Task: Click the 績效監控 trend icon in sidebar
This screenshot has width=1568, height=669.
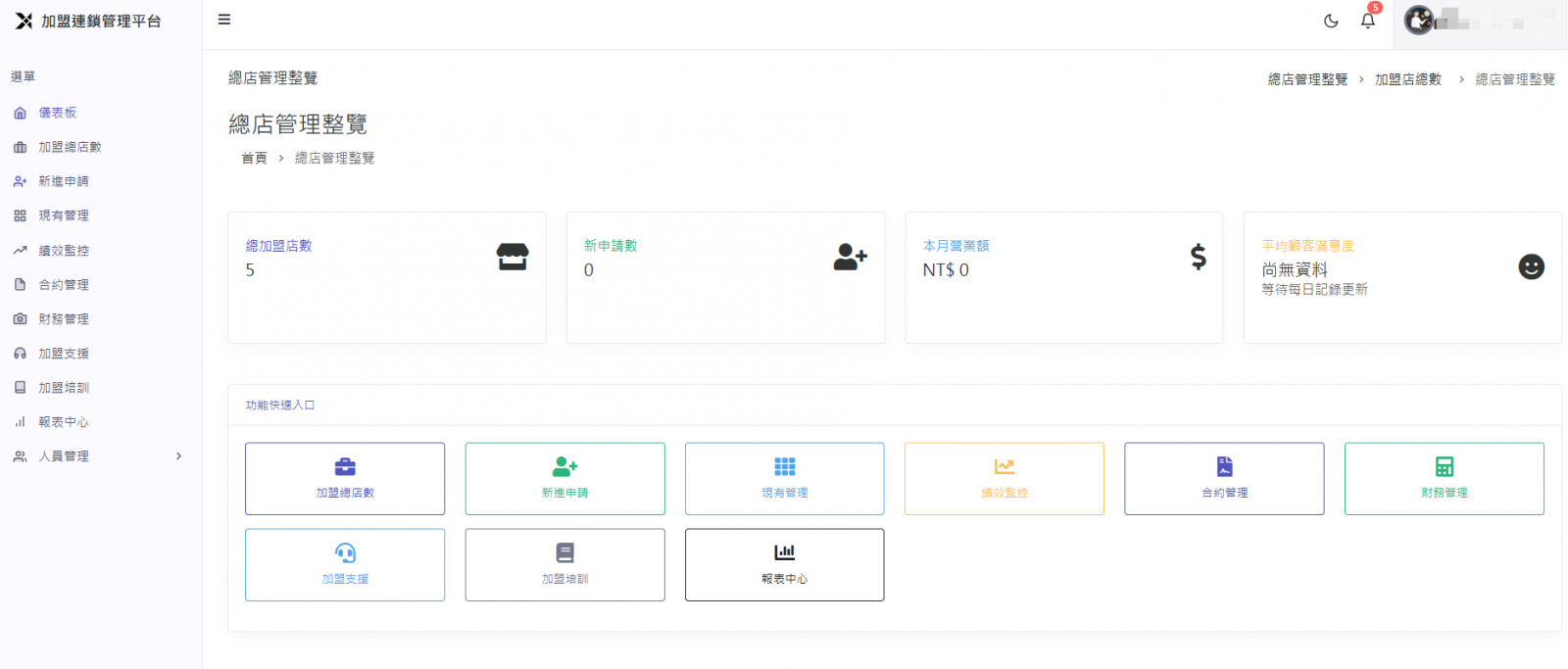Action: [20, 251]
